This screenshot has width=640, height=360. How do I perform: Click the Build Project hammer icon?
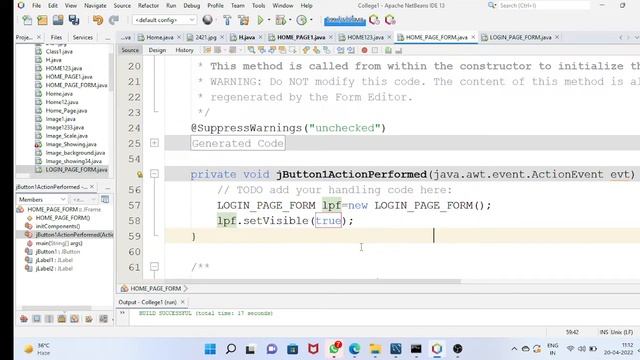(227, 20)
